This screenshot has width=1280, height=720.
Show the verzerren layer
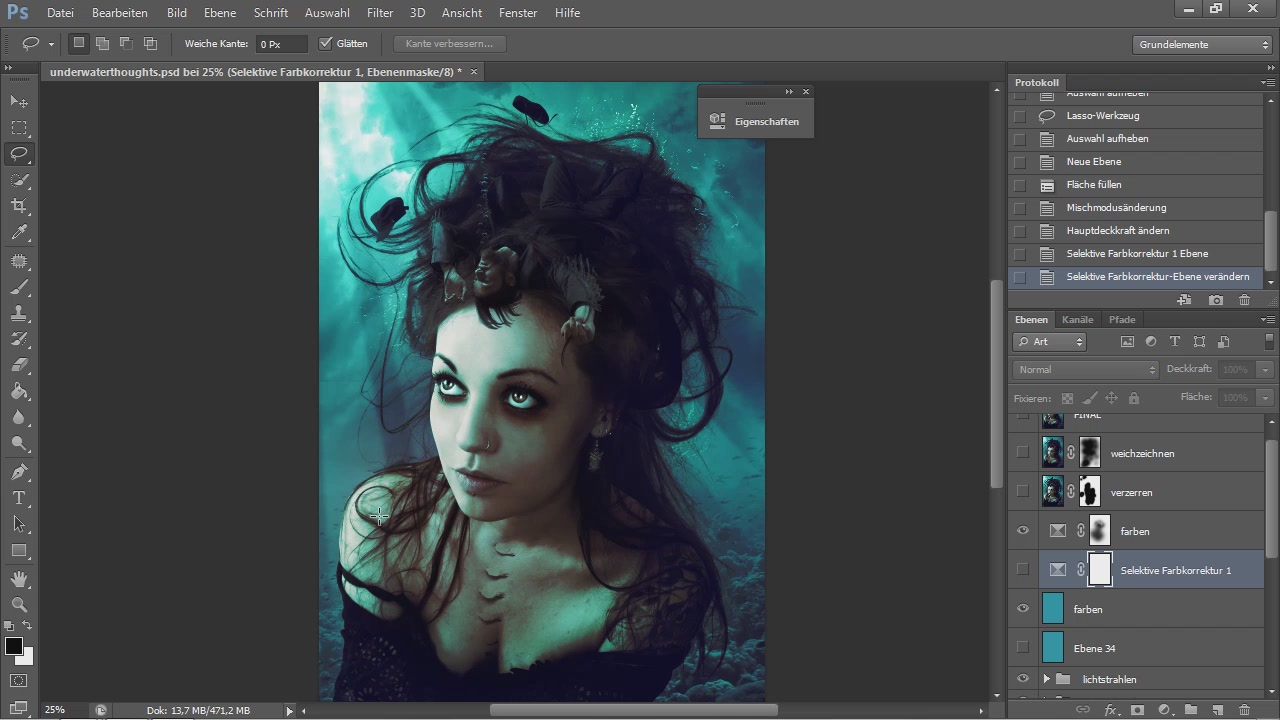tap(1022, 492)
